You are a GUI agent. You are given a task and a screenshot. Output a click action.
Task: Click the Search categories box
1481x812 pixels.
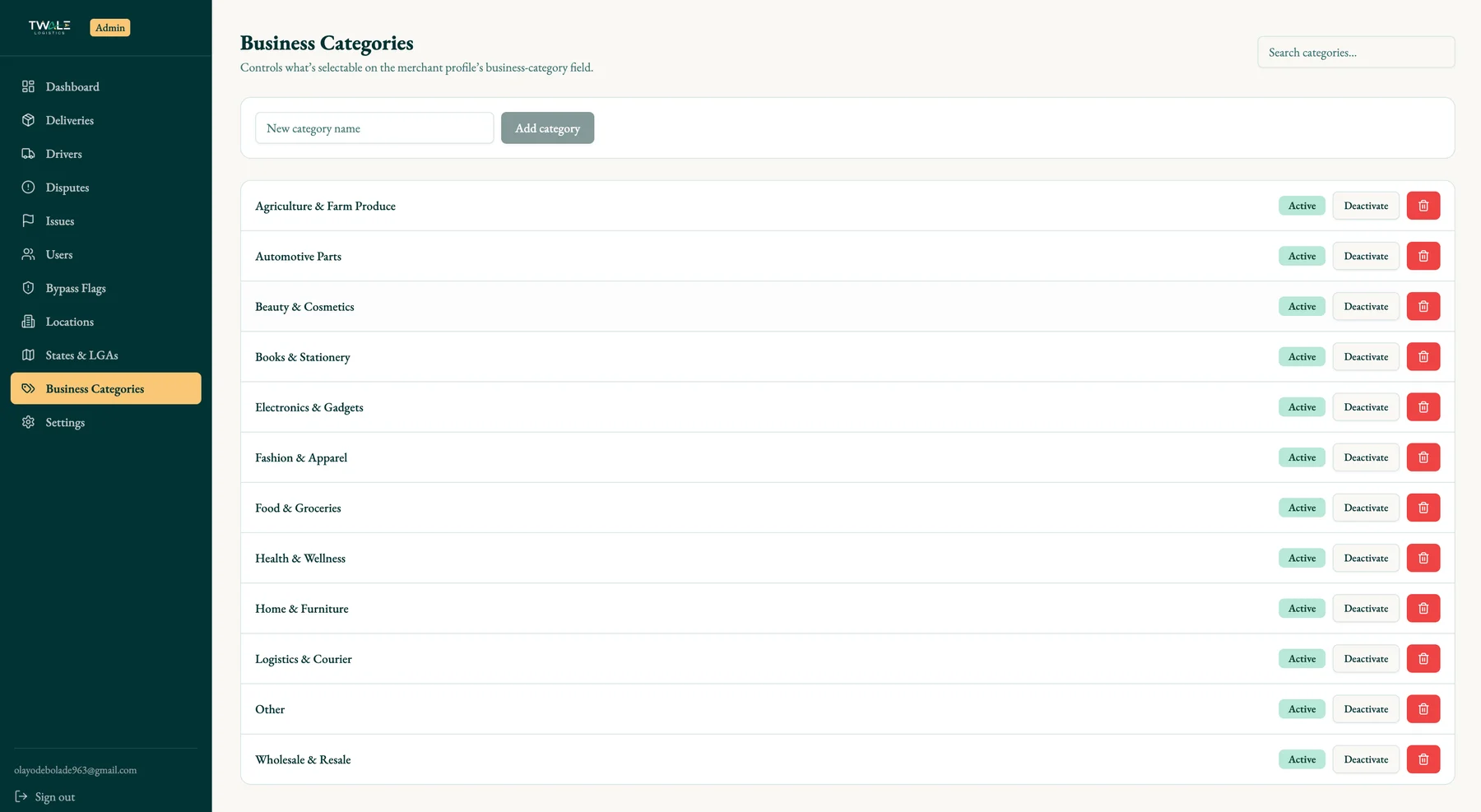(x=1356, y=52)
